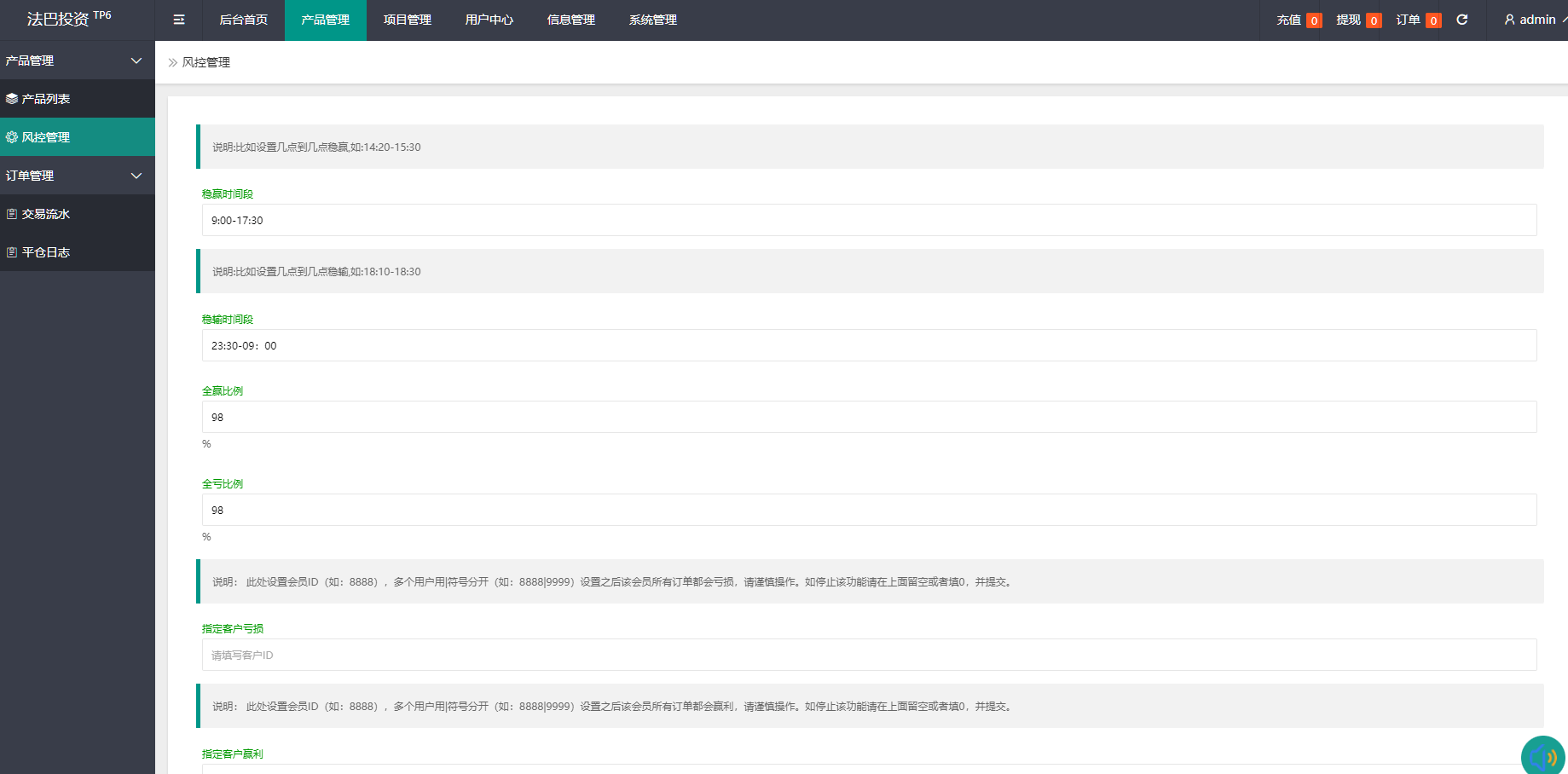Open 平仓日志 in the sidebar
1568x774 pixels.
tap(46, 252)
